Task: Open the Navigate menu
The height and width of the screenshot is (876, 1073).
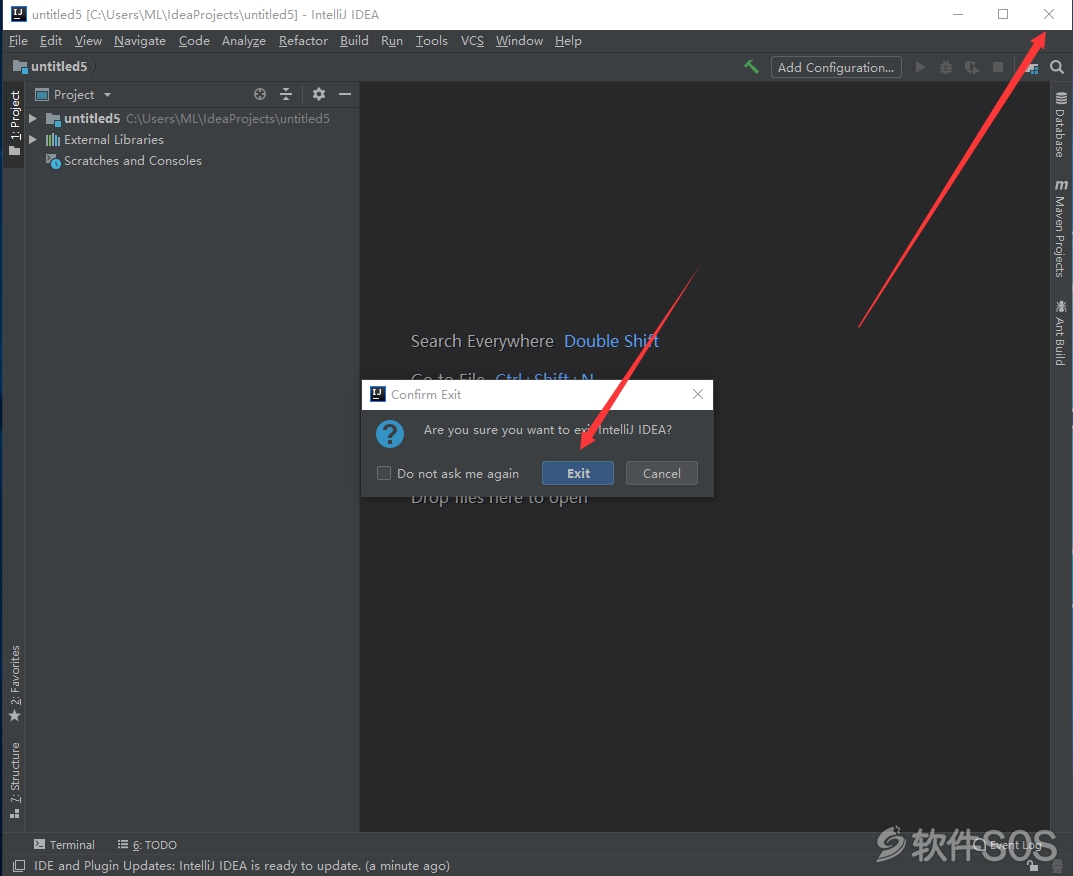Action: tap(140, 41)
